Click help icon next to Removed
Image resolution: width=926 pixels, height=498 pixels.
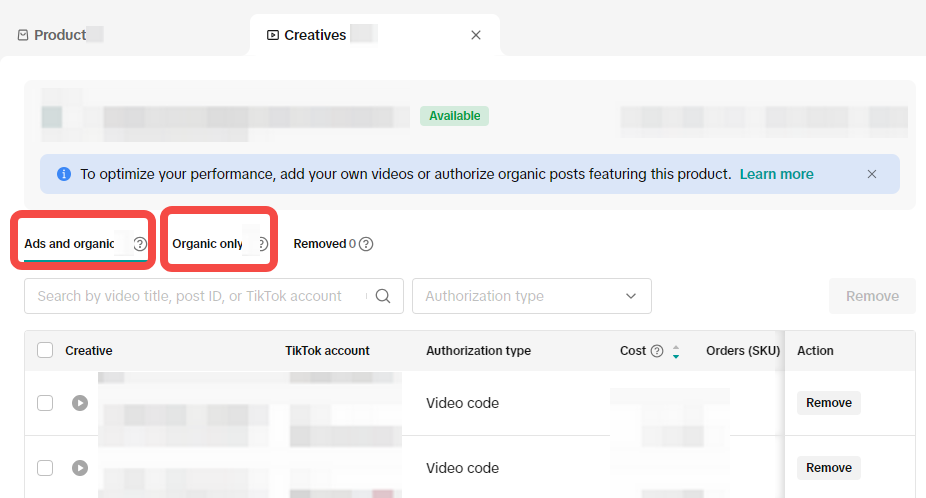point(366,244)
